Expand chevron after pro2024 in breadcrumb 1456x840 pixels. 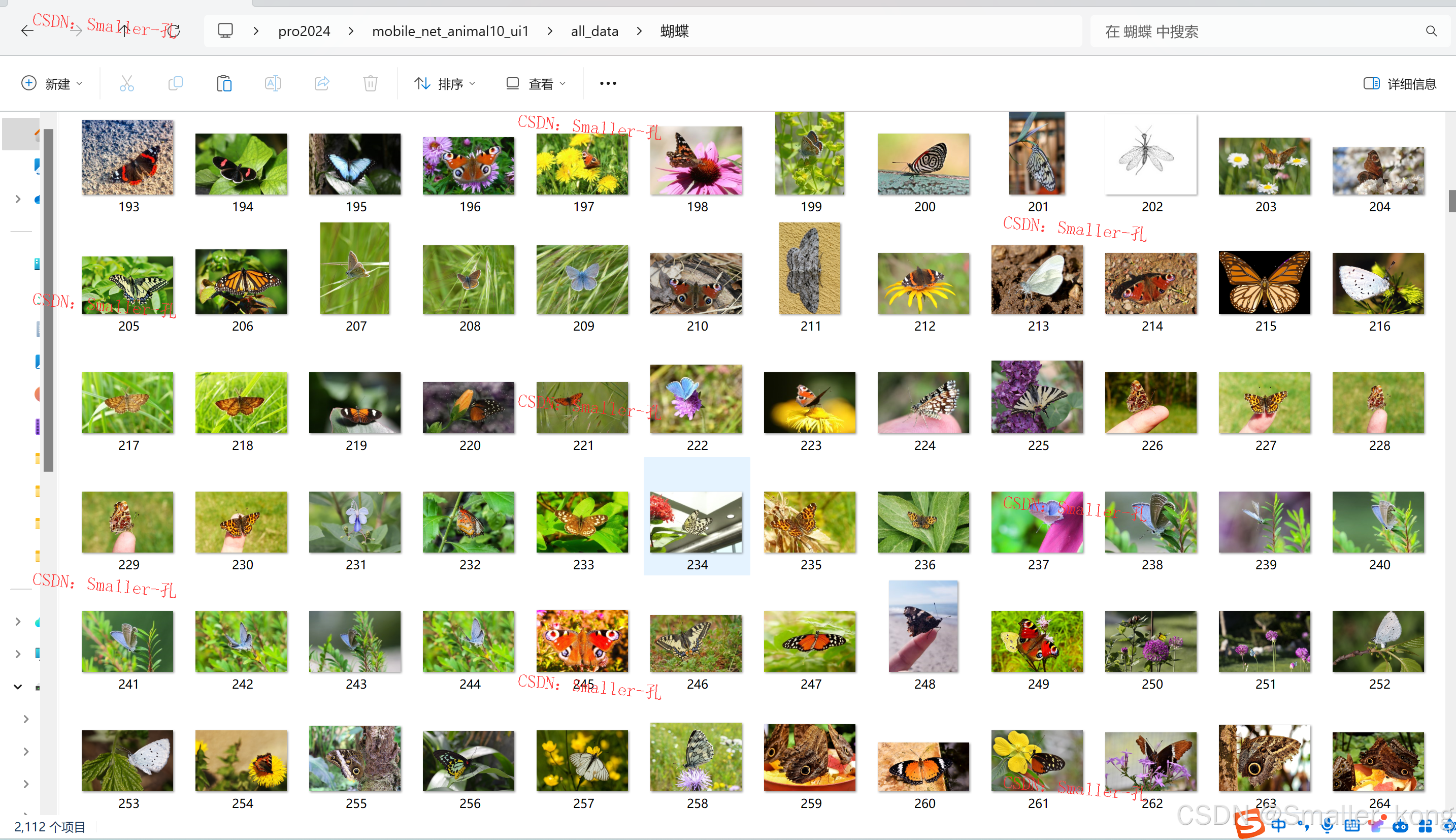click(x=351, y=31)
